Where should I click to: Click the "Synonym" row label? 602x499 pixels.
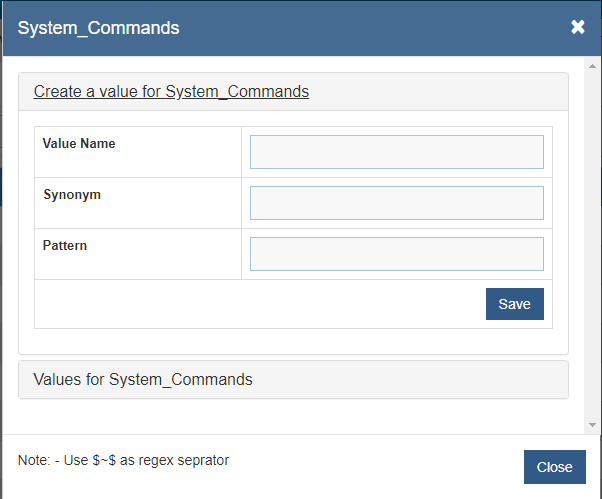click(x=72, y=195)
